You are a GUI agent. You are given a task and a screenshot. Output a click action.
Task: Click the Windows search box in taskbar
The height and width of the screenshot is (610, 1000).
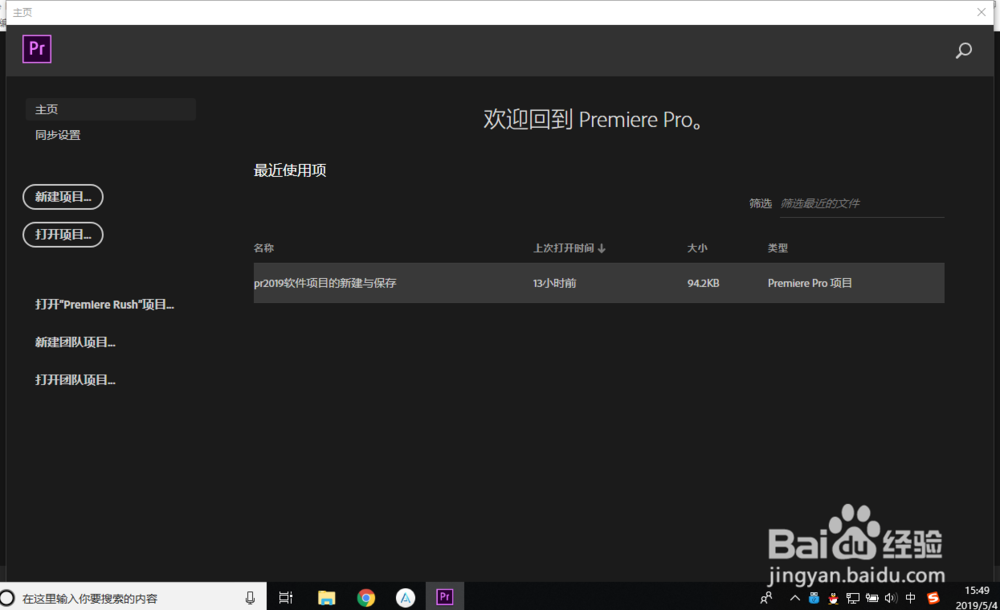click(x=133, y=598)
